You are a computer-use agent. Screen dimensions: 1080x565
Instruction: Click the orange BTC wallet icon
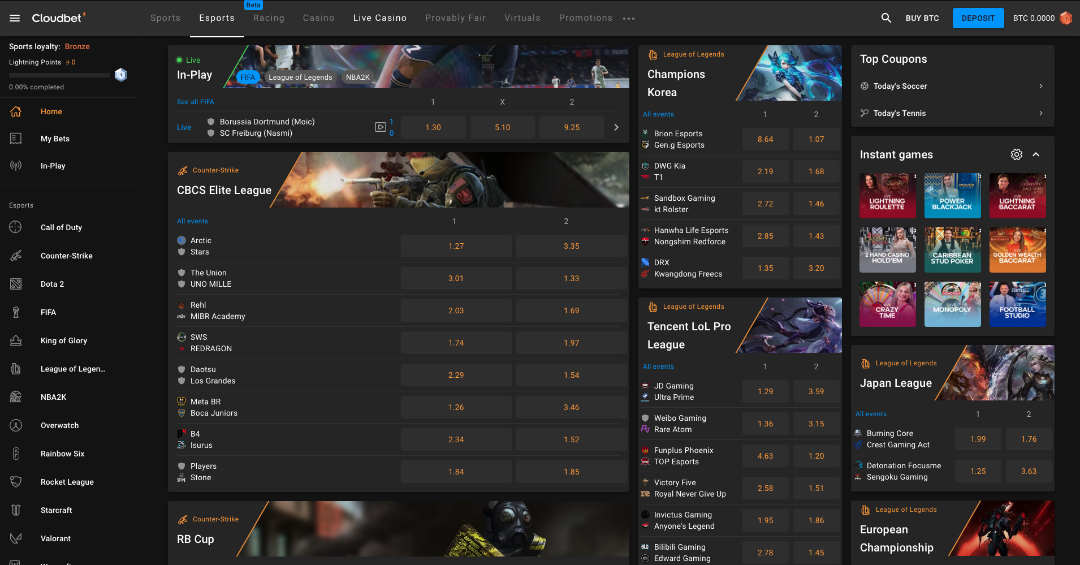[x=1066, y=18]
